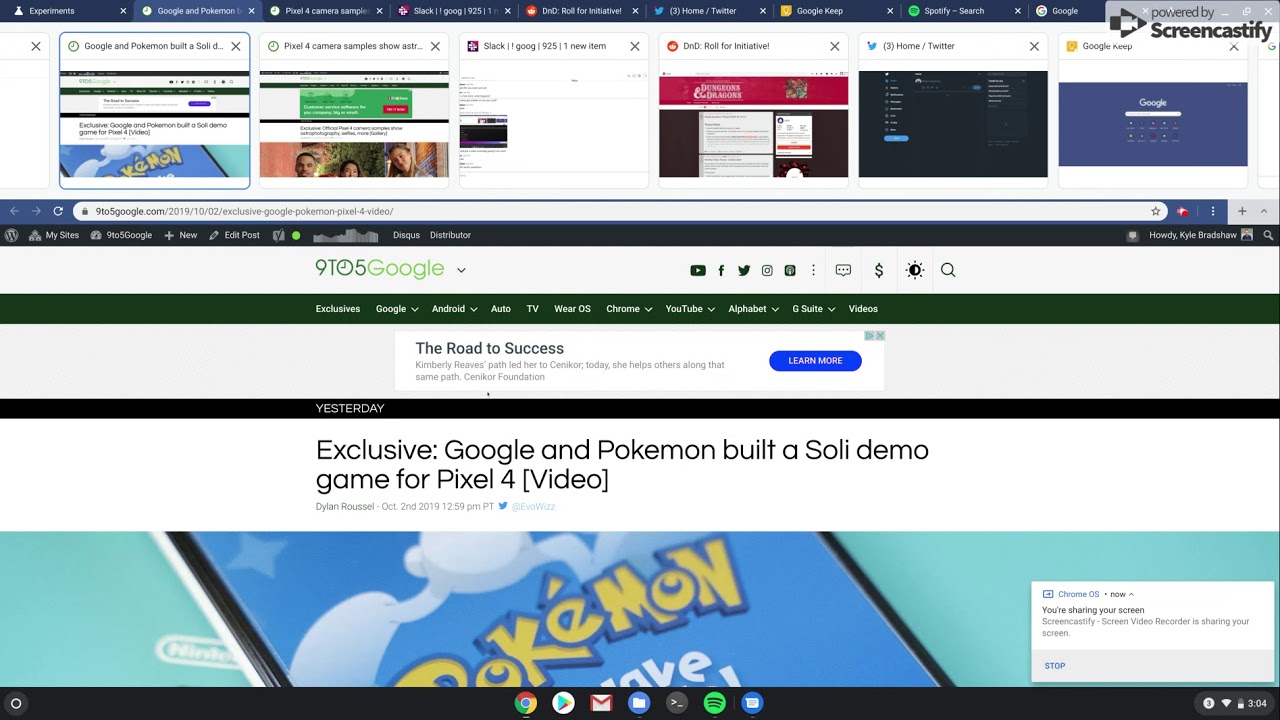Open Dylan Roussel author link
1280x720 pixels.
(345, 507)
